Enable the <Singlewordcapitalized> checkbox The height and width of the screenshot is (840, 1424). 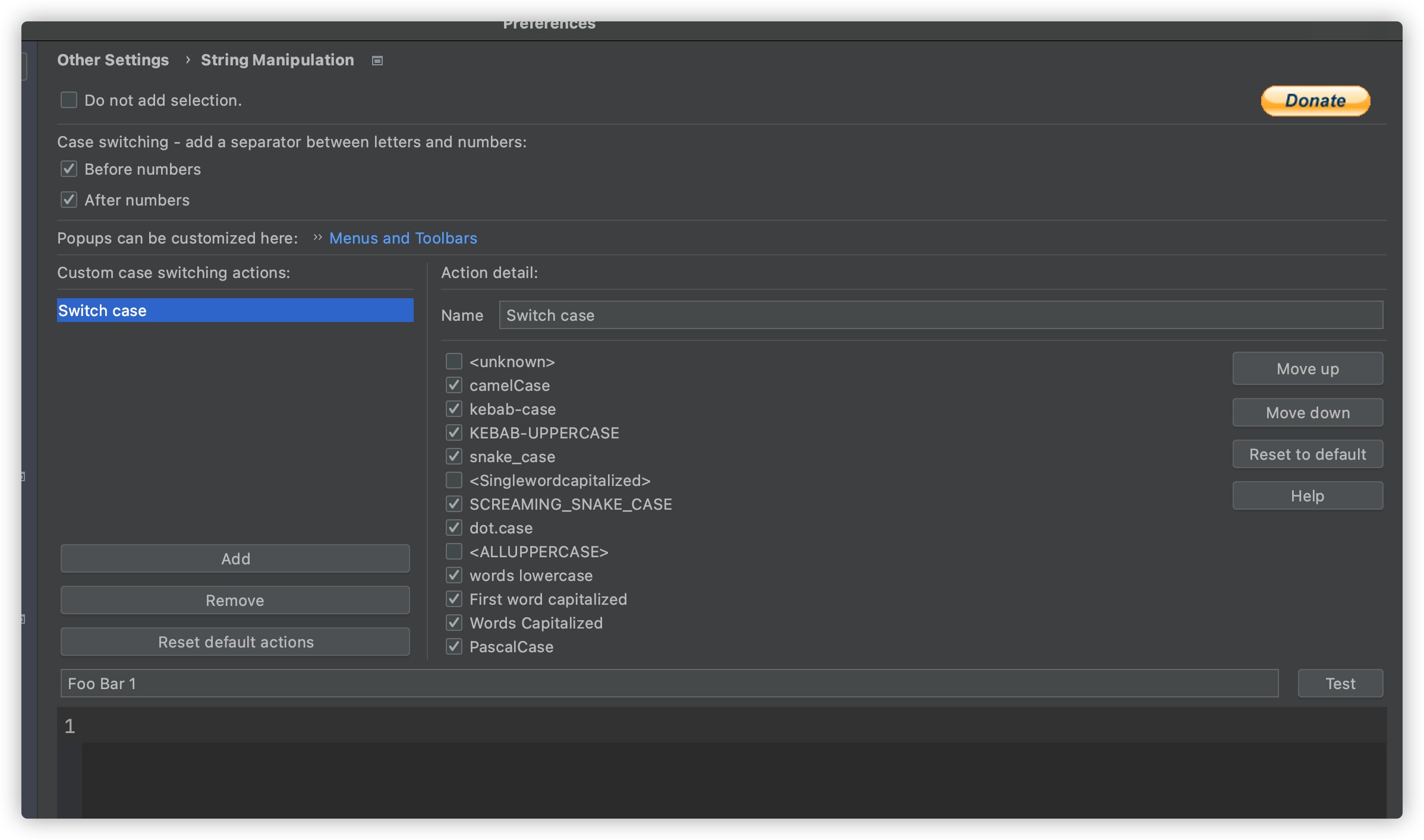454,480
